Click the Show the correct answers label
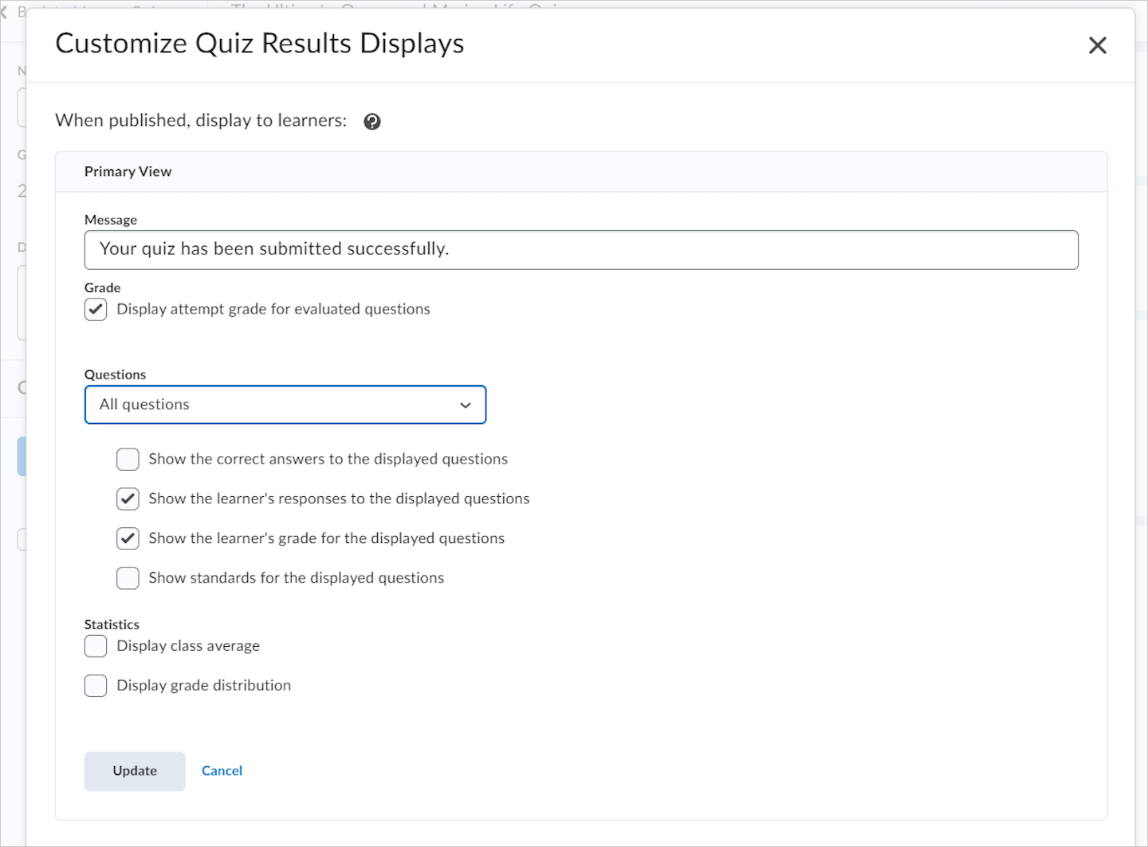 pyautogui.click(x=328, y=459)
